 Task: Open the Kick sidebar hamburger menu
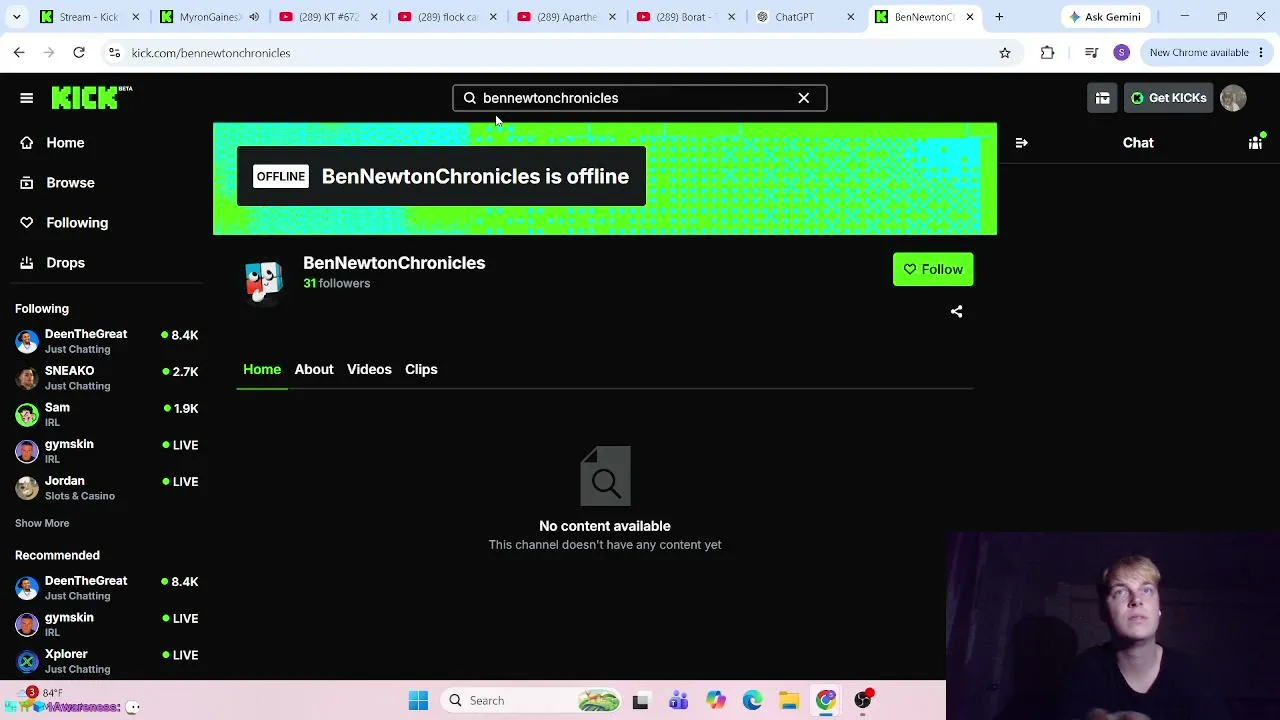pos(27,98)
